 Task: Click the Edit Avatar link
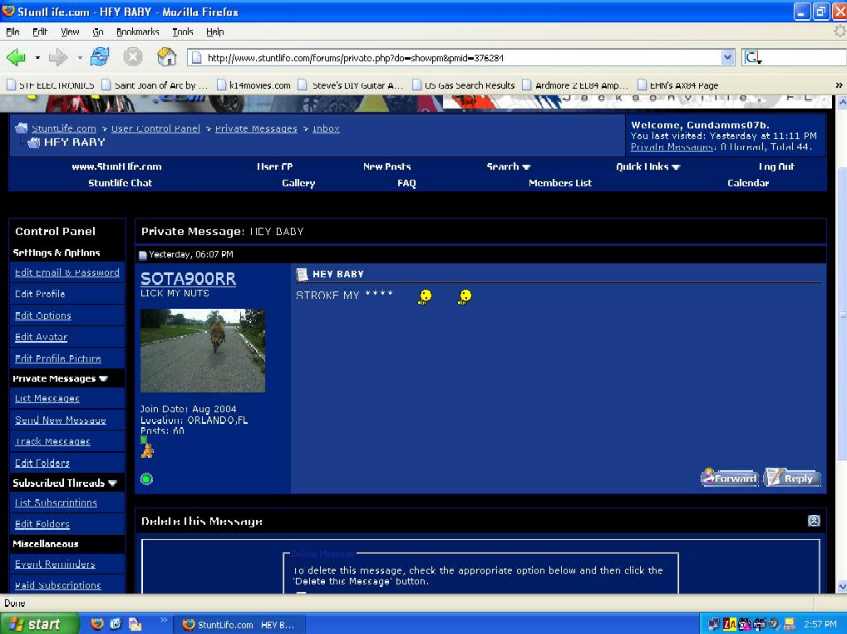43,337
